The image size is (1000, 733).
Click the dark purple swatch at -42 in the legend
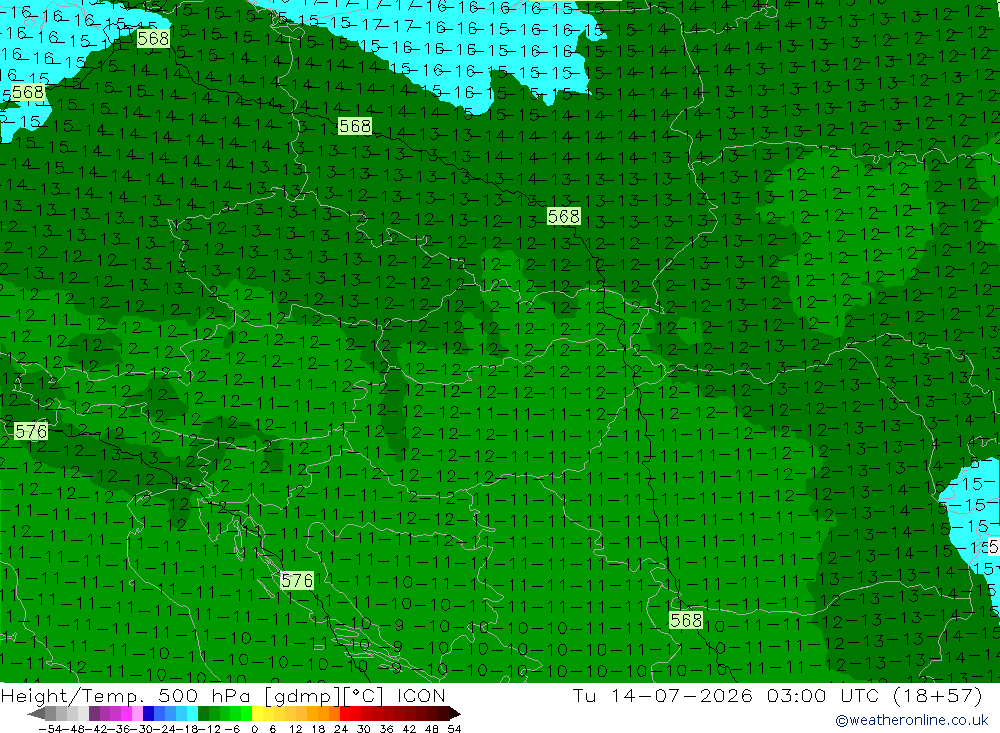[94, 714]
